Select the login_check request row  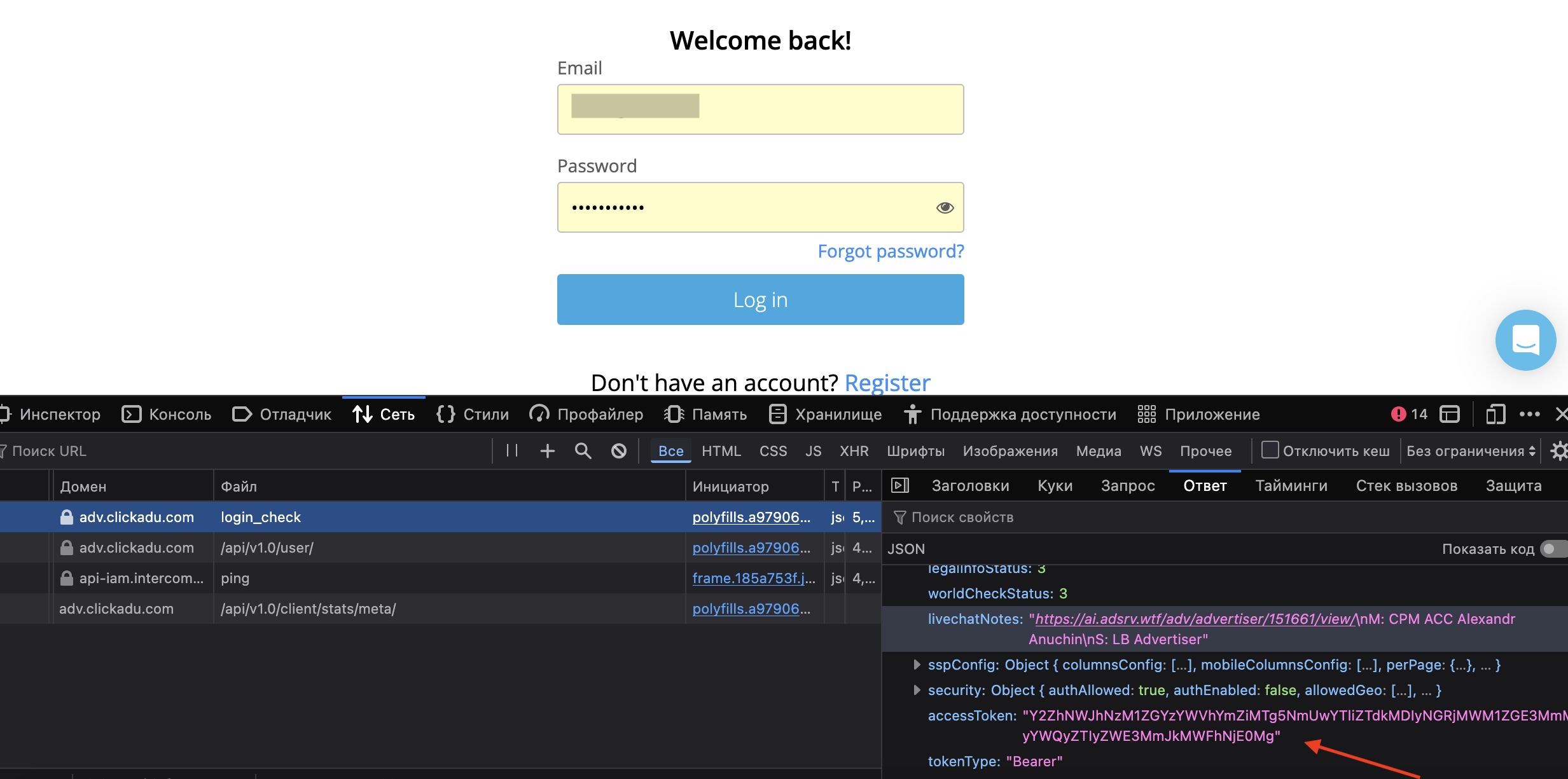(440, 517)
